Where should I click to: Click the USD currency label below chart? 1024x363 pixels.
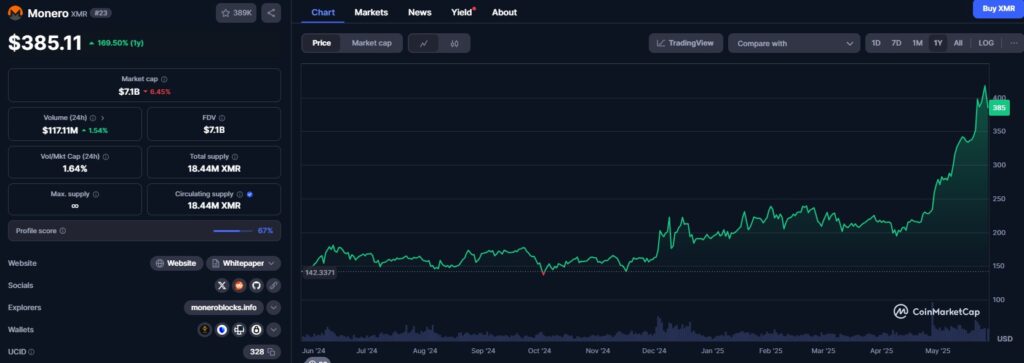[1004, 338]
